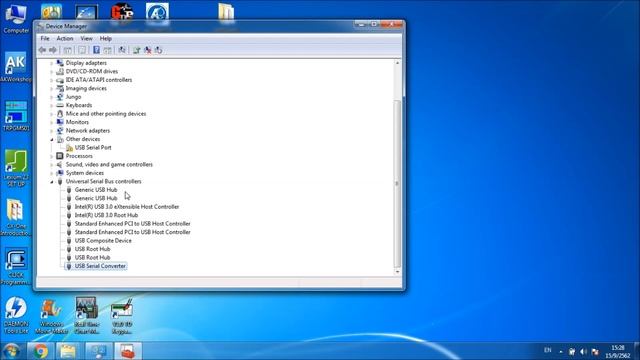Viewport: 640px width, 360px height.
Task: Expand the IDE ATA/ATAPI controllers node
Action: 52,80
